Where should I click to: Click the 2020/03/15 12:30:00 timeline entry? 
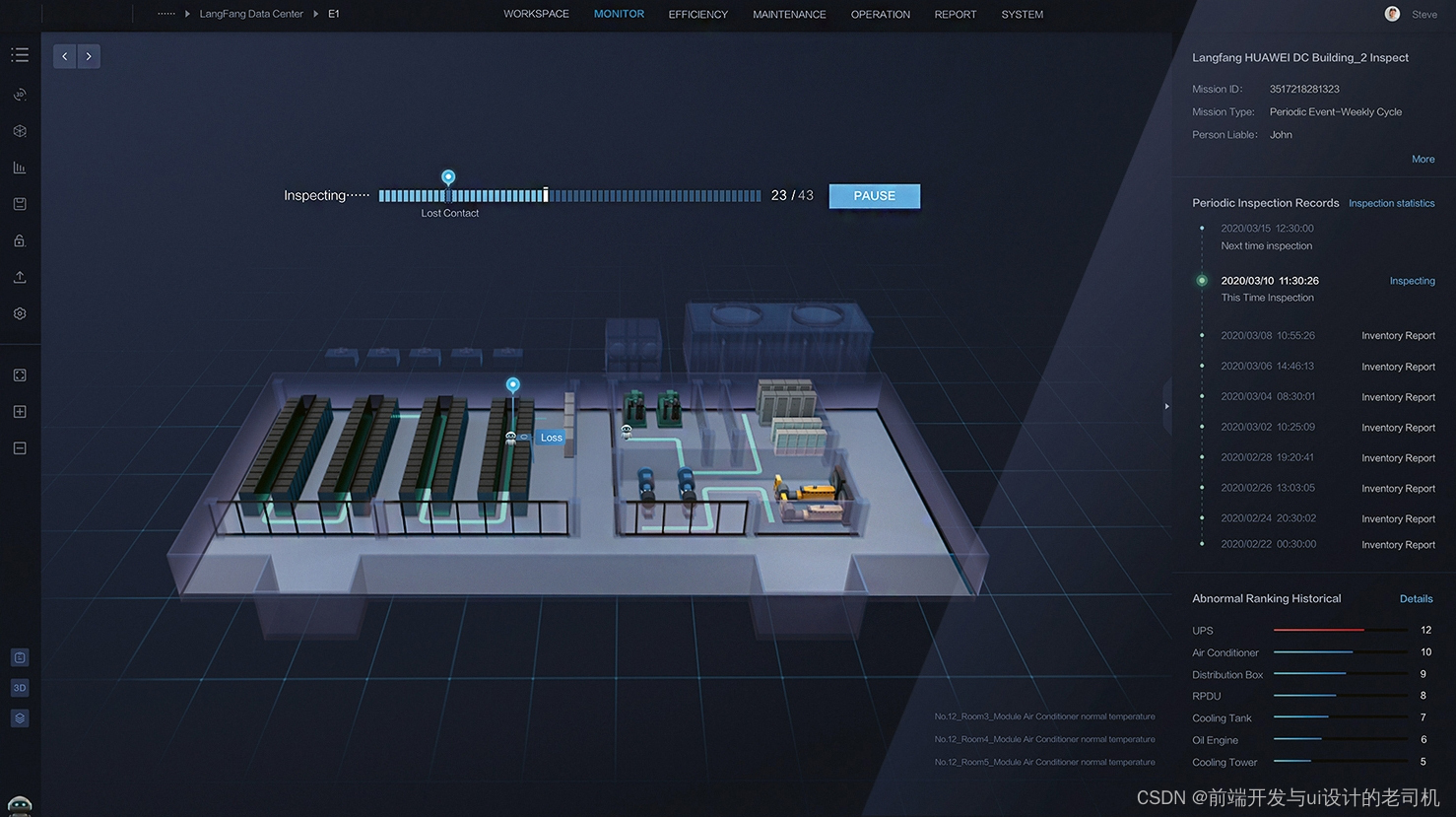(x=1267, y=229)
